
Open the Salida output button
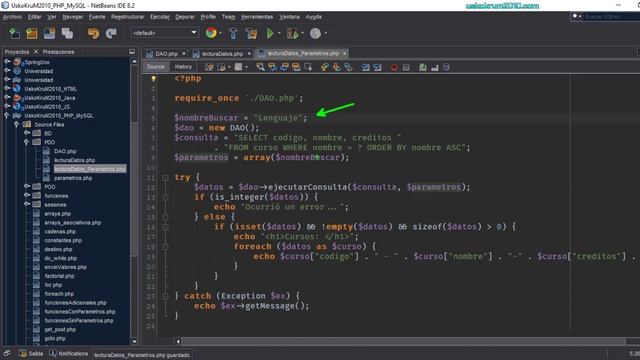(x=31, y=353)
